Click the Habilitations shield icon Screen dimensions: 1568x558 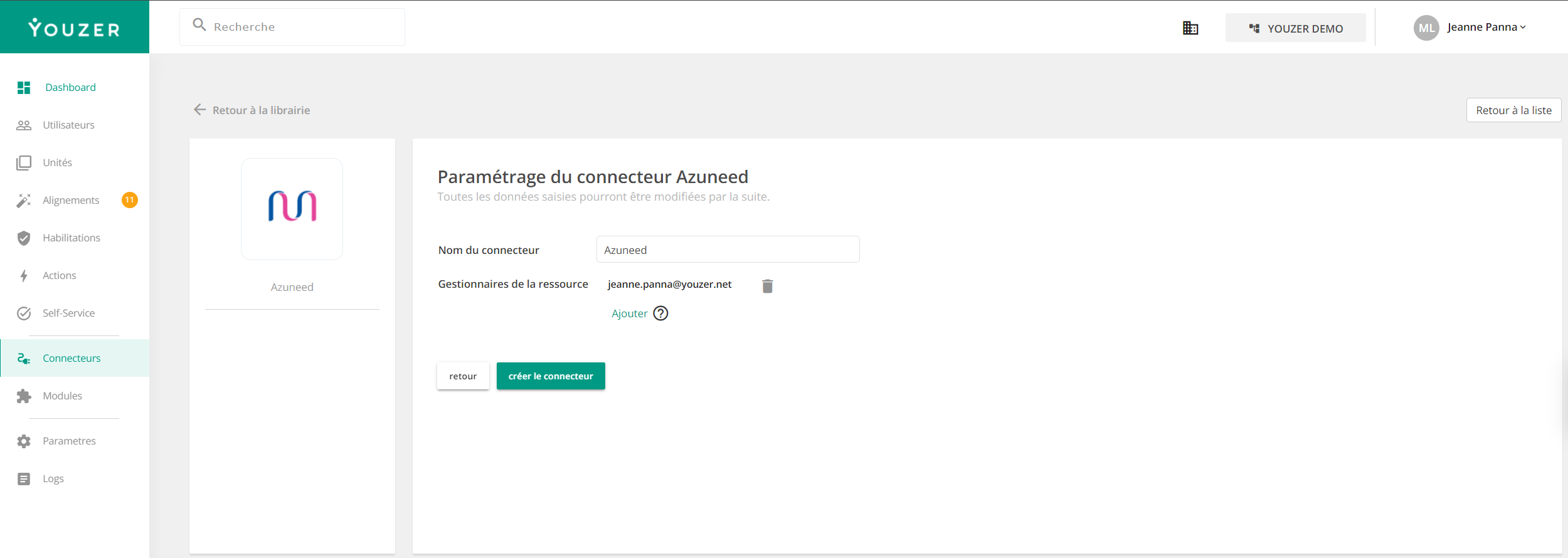(24, 238)
